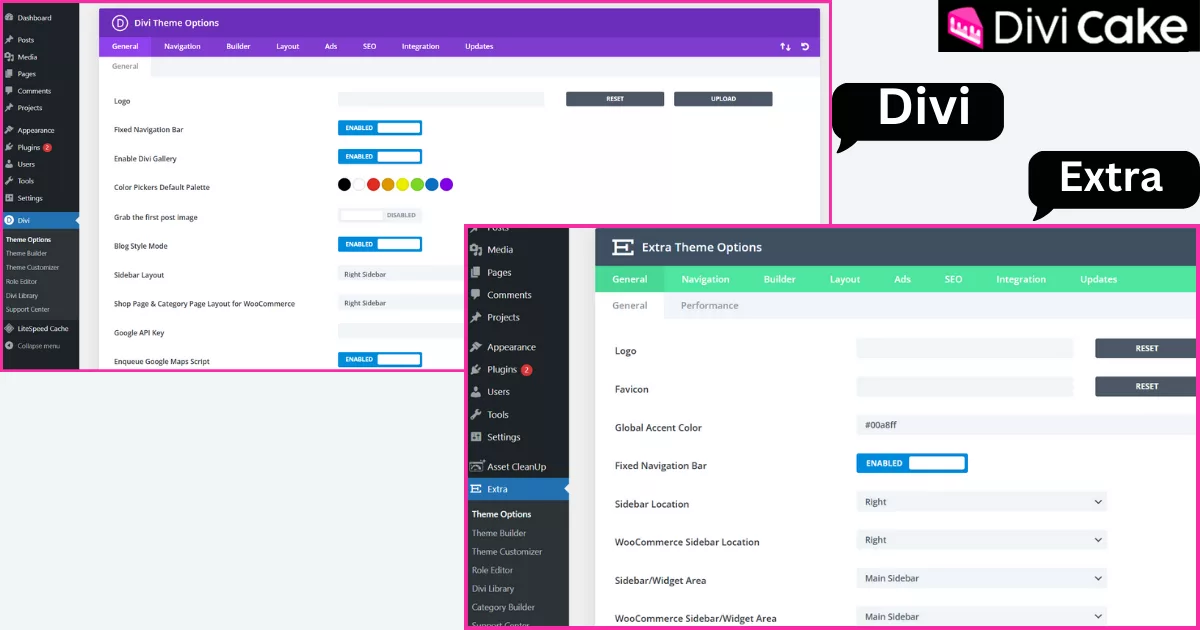Open the Integration tab in Extra Theme Options
Image resolution: width=1200 pixels, height=630 pixels.
click(x=1021, y=279)
